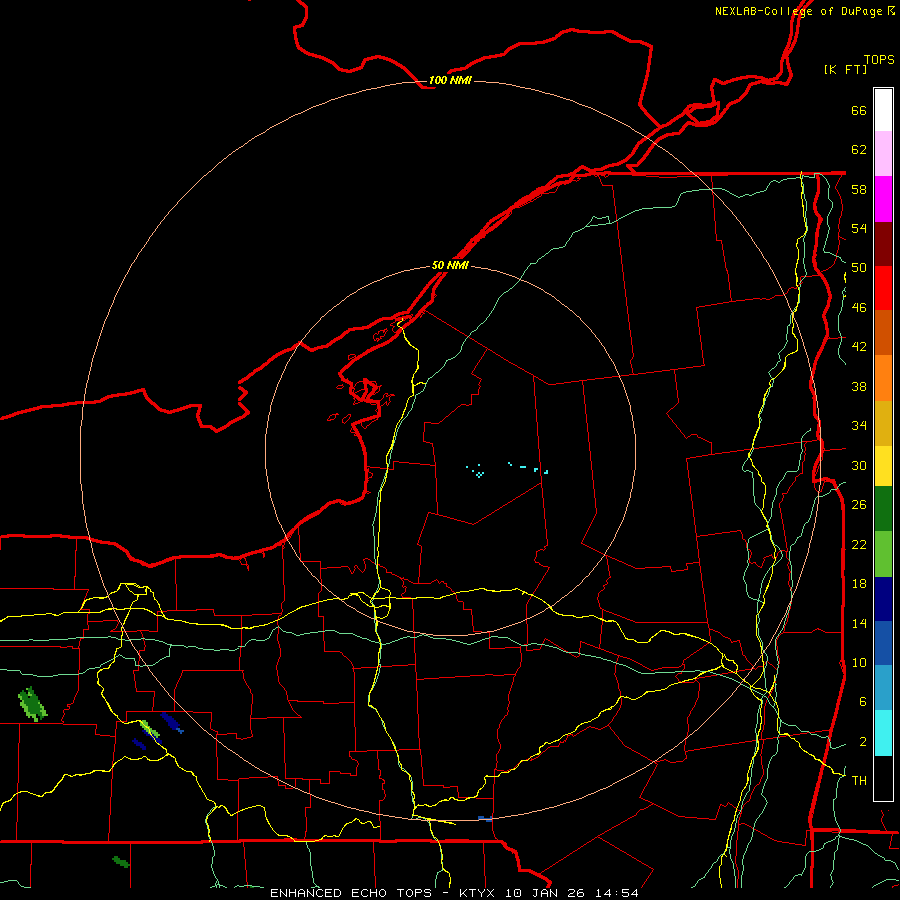The height and width of the screenshot is (900, 900).
Task: Click the "KTYX" radar site identifier
Action: point(476,893)
